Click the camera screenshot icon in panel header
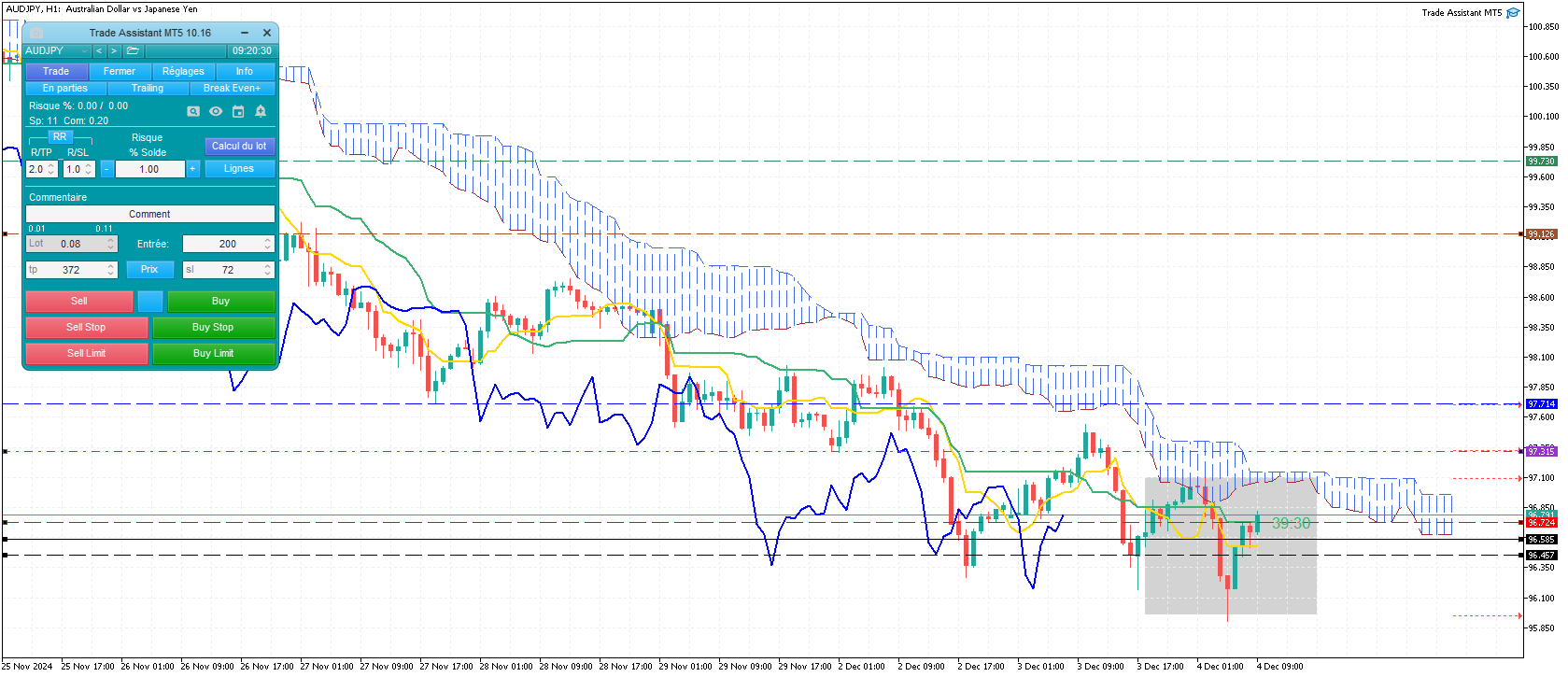Image resolution: width=1568 pixels, height=677 pixels. pyautogui.click(x=36, y=33)
